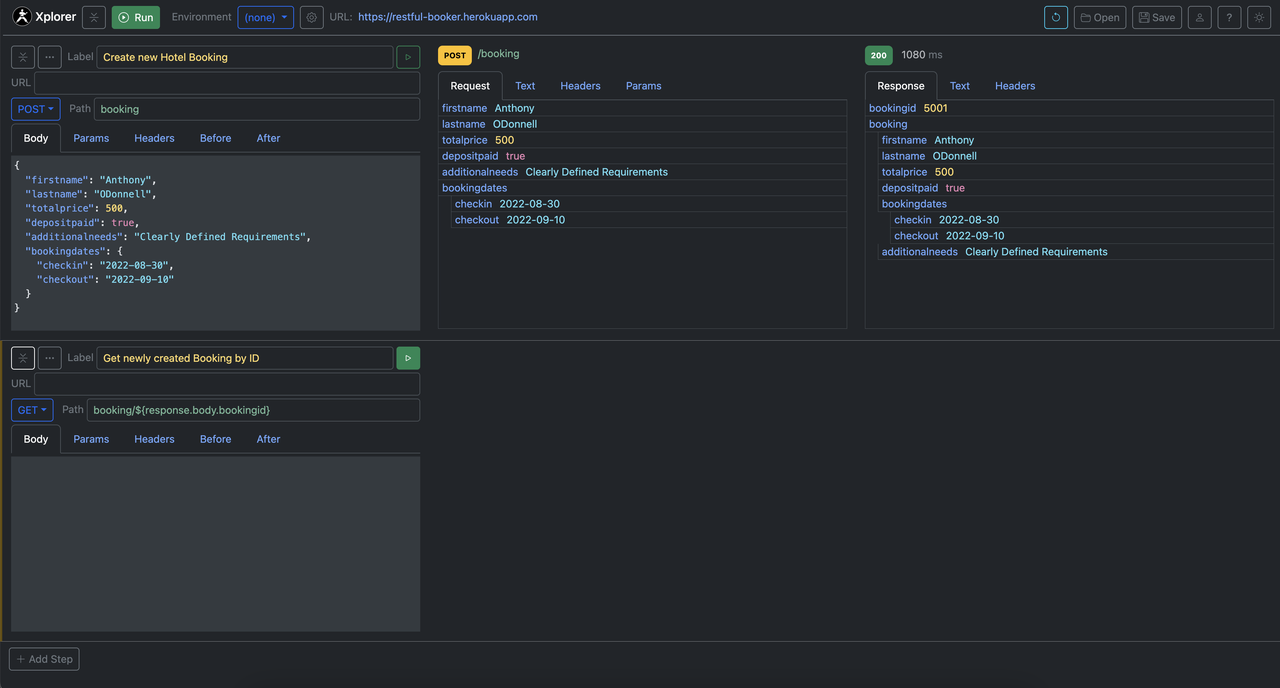Edit the Path field containing 'booking'

257,109
